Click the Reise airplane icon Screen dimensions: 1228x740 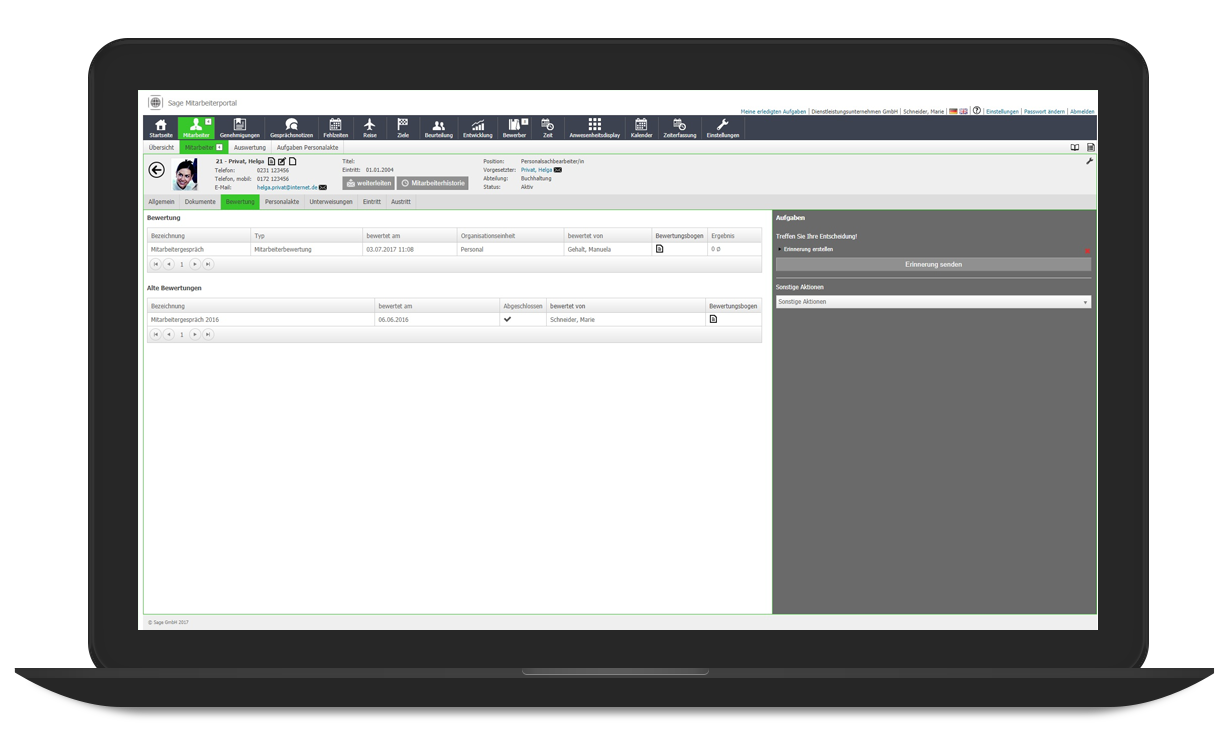point(371,124)
